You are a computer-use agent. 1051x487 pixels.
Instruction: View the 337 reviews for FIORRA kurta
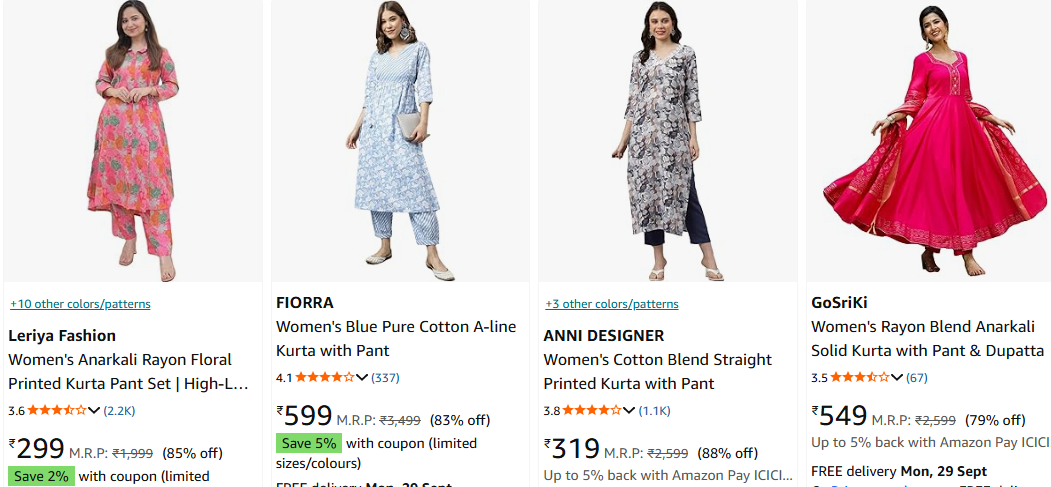[385, 377]
